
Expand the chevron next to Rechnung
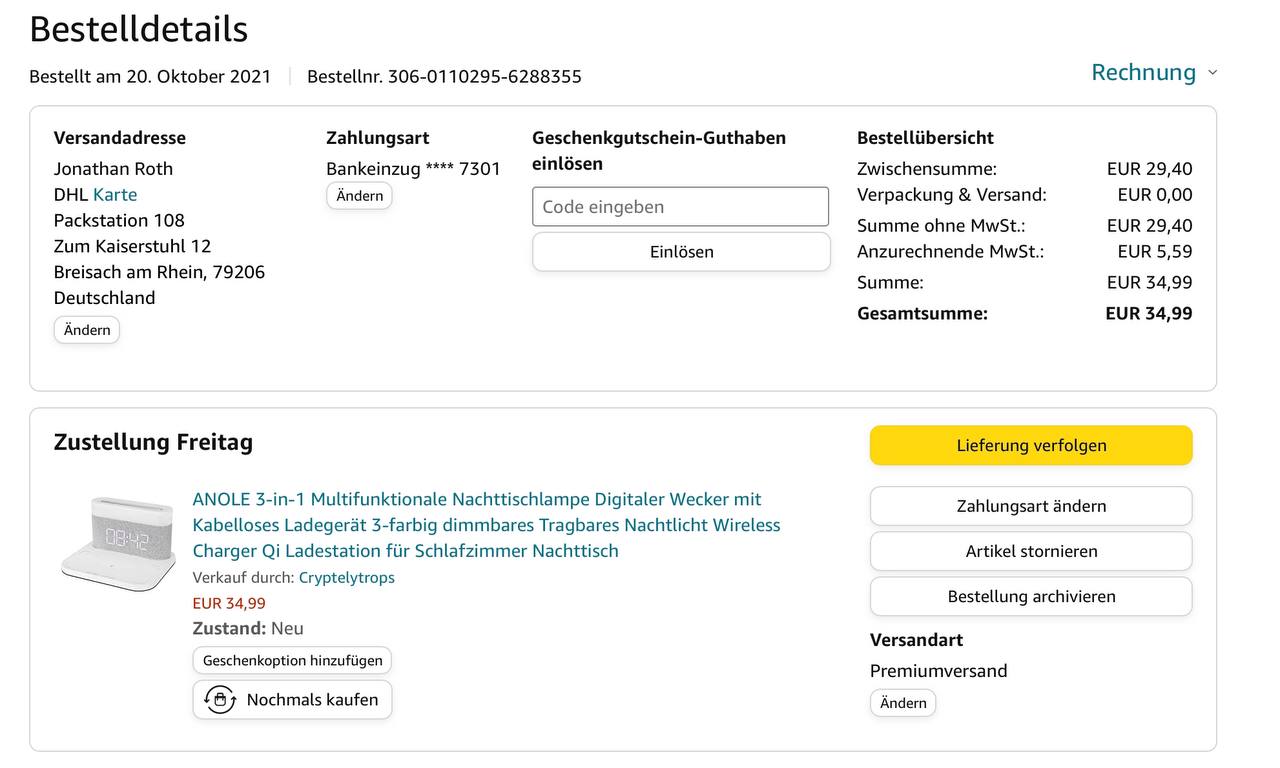point(1213,73)
